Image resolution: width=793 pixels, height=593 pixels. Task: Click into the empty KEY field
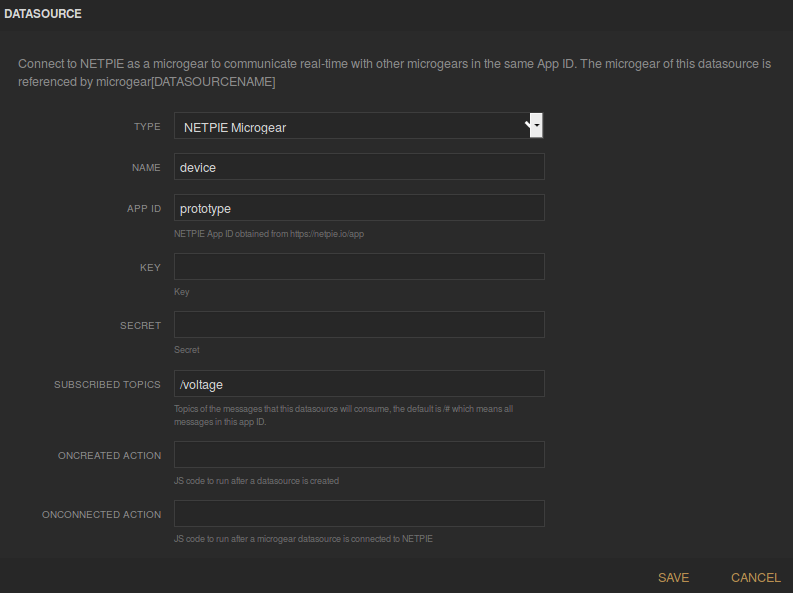(359, 267)
